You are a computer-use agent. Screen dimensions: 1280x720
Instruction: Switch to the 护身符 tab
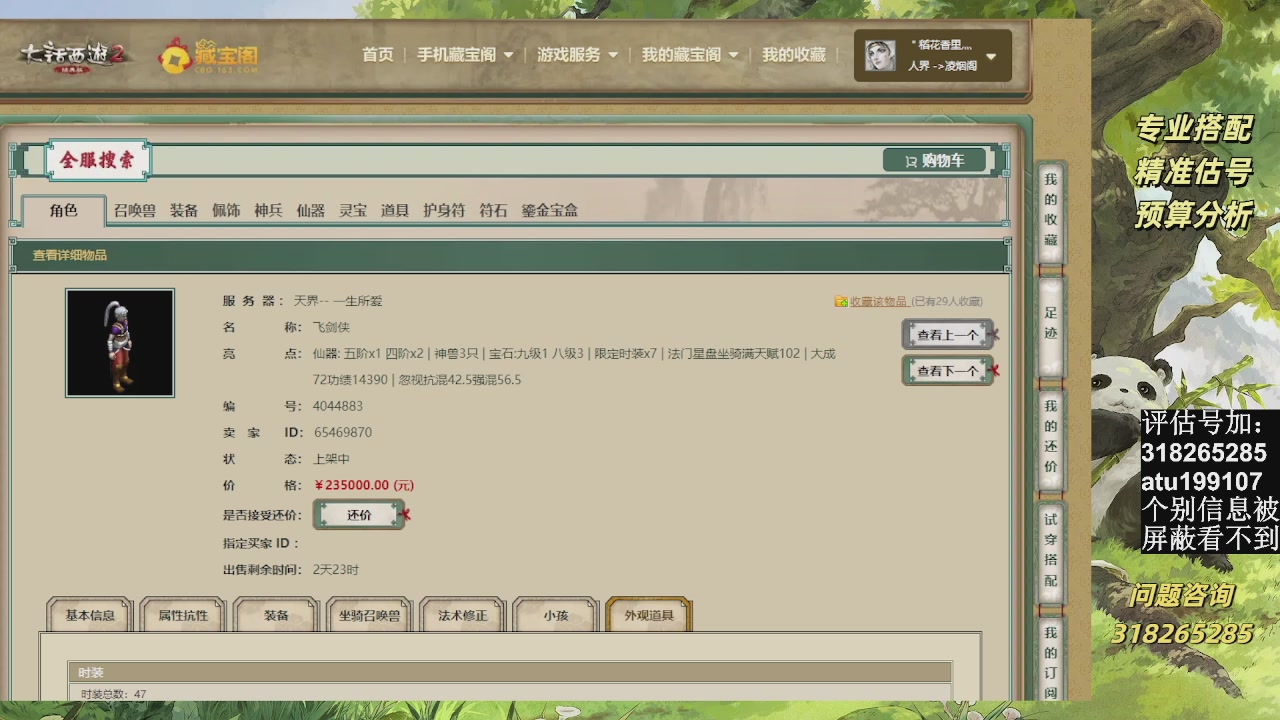(444, 211)
